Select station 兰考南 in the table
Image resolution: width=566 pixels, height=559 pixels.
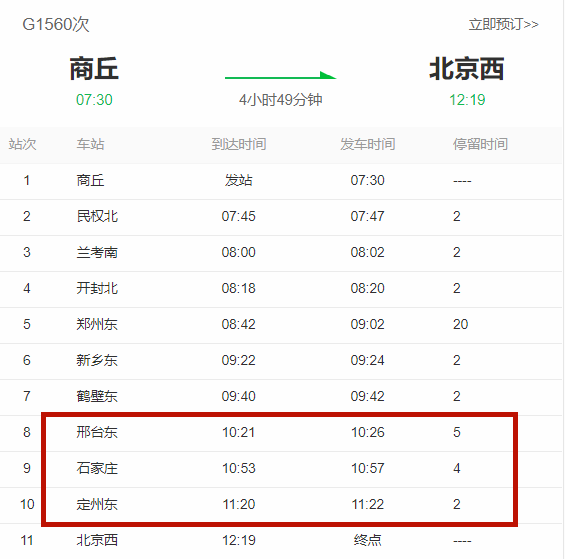(97, 252)
